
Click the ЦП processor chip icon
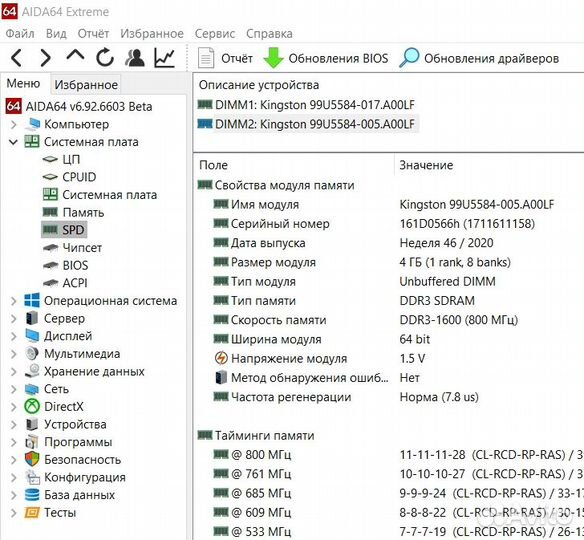pos(50,159)
